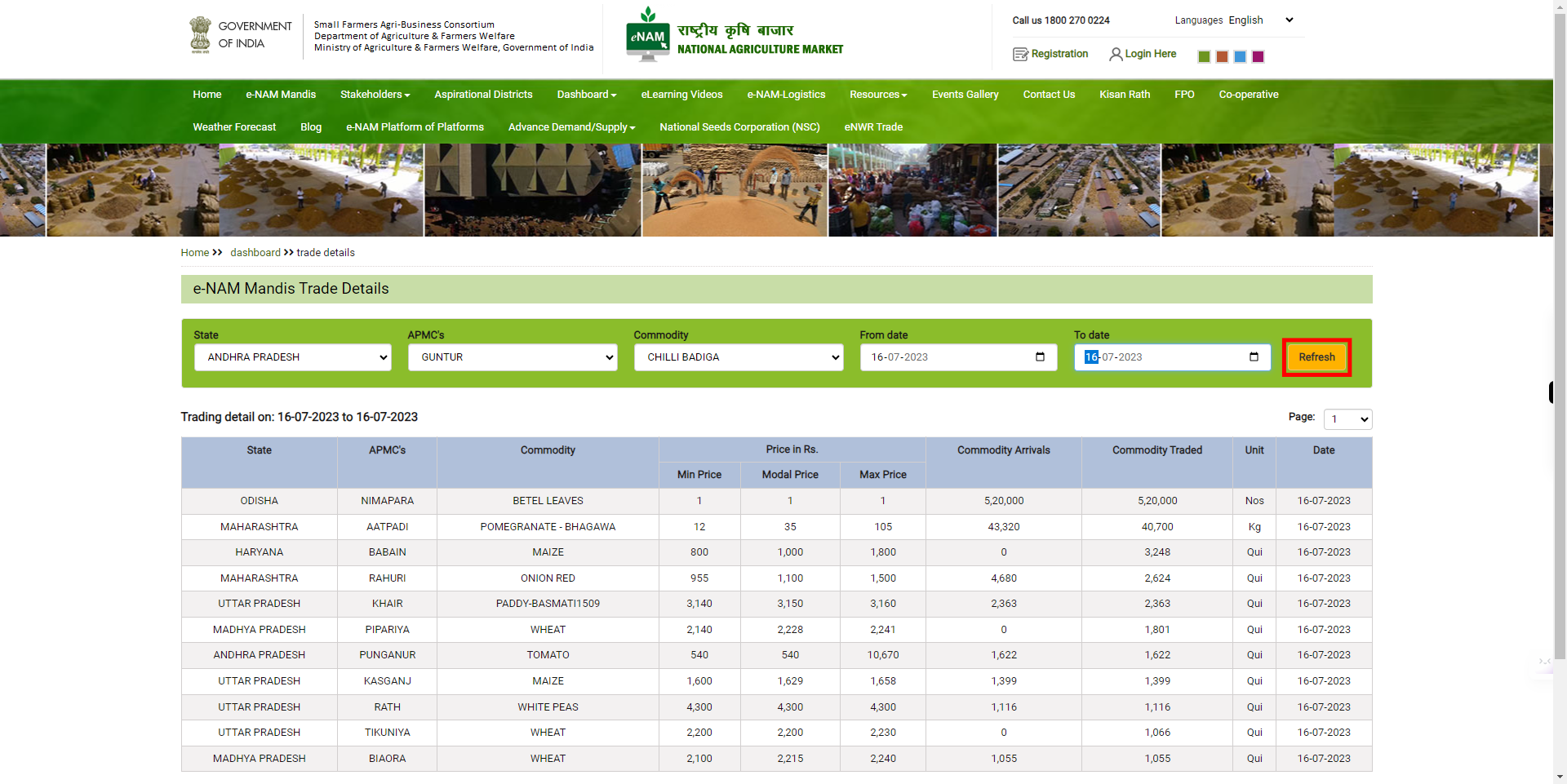The width and height of the screenshot is (1567, 784).
Task: Click dashboard breadcrumb link
Action: [255, 253]
